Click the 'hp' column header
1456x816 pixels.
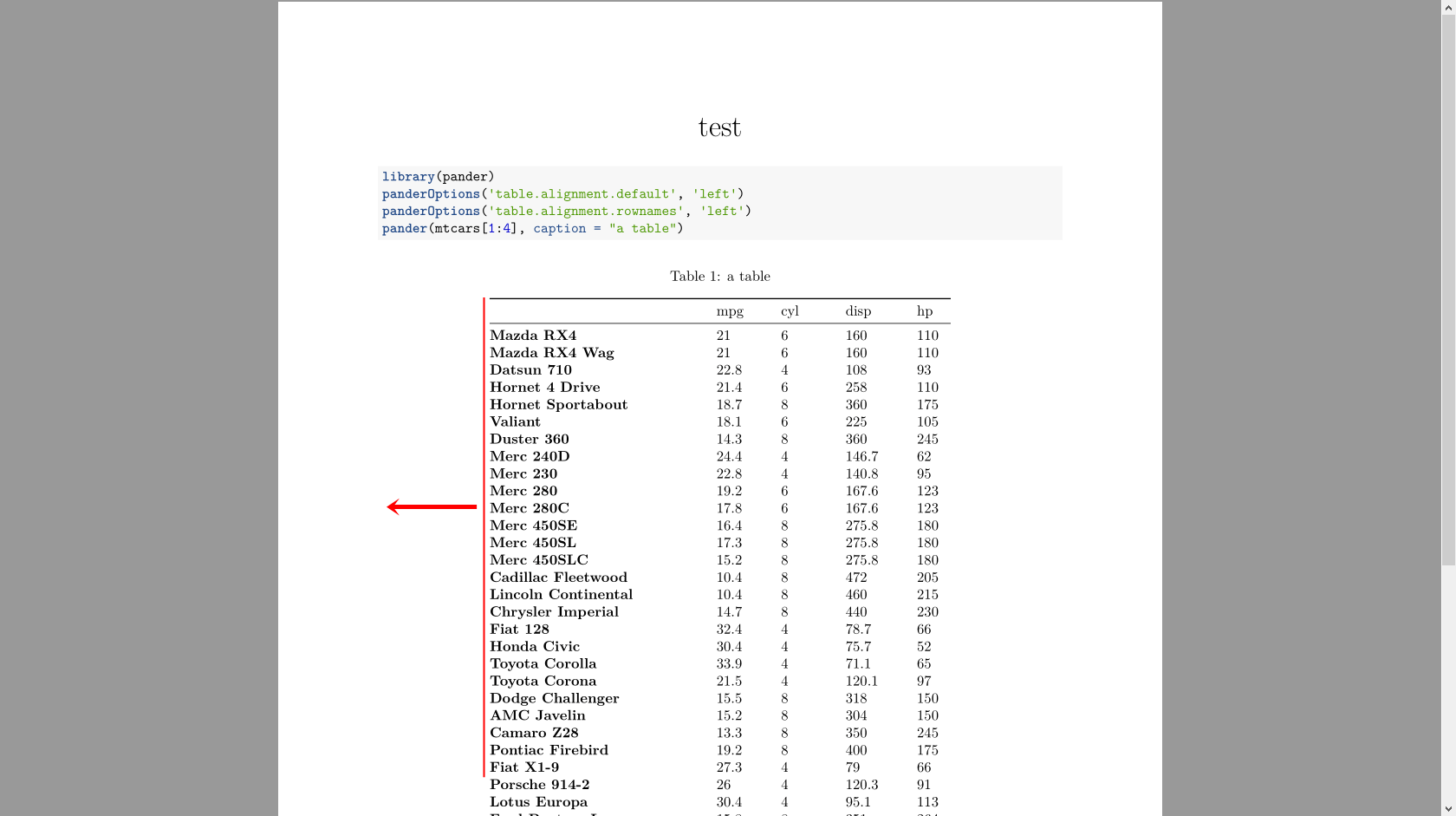[925, 310]
